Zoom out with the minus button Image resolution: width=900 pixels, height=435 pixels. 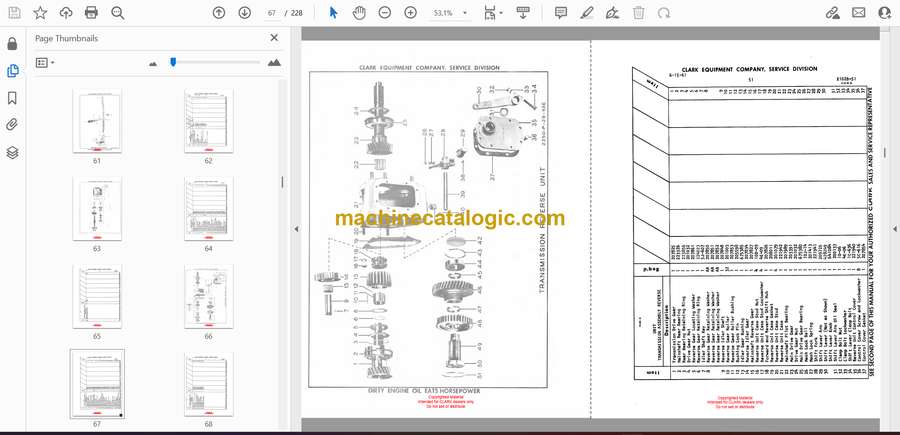pyautogui.click(x=385, y=13)
